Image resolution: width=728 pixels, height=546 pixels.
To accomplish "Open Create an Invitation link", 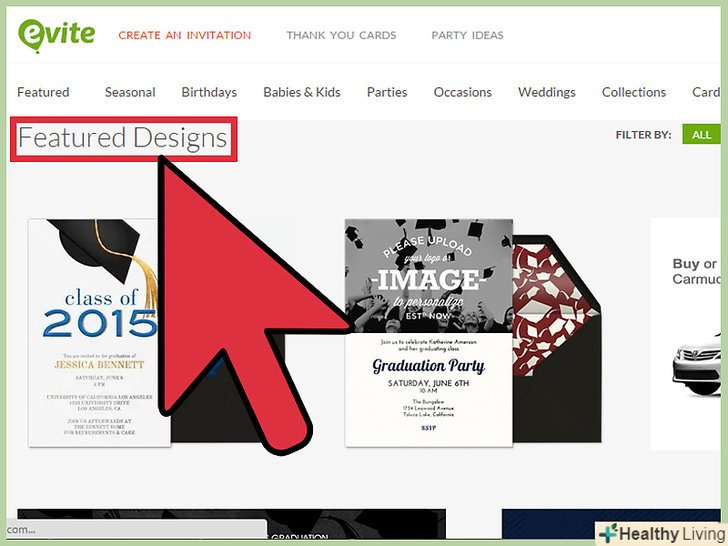I will (185, 35).
